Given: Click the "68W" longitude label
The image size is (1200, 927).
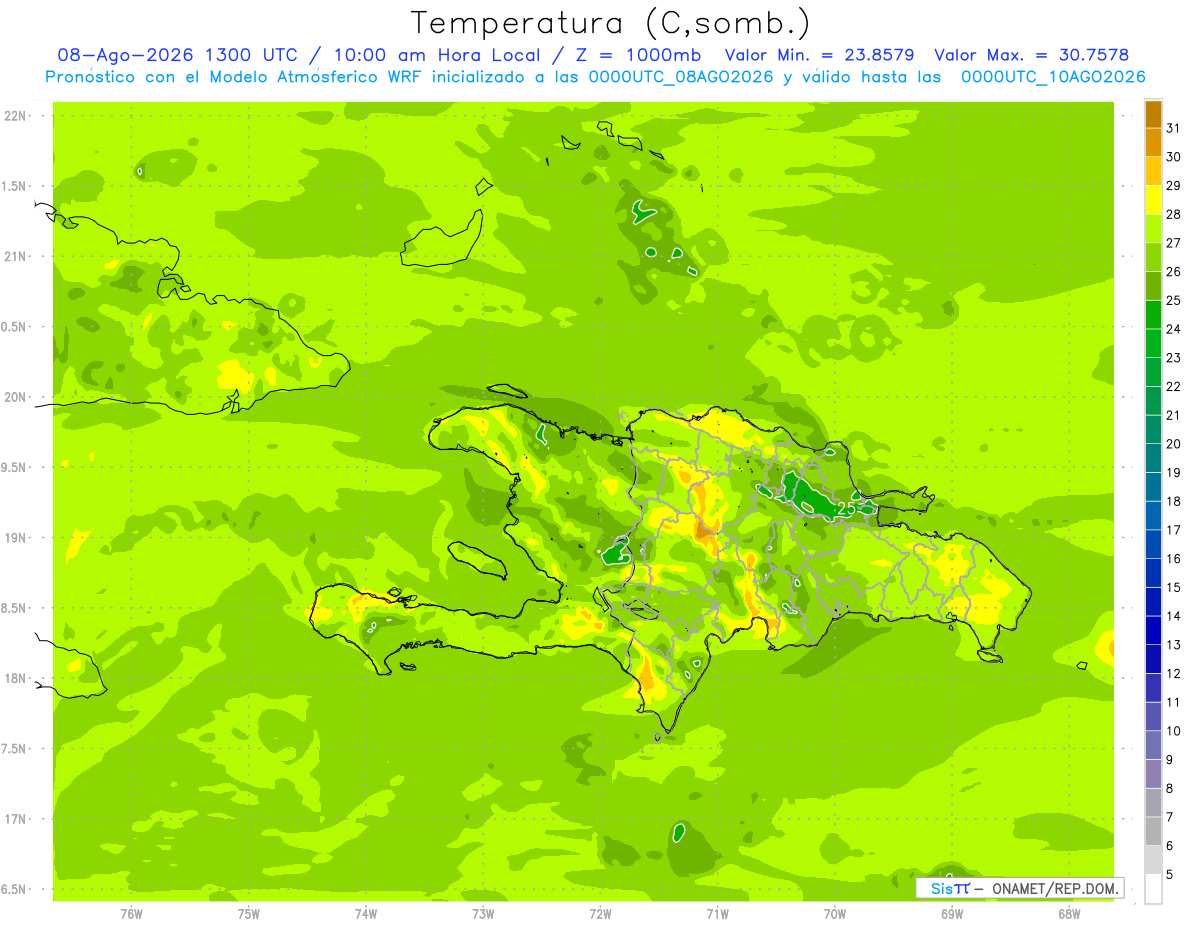Looking at the screenshot, I should 1069,914.
